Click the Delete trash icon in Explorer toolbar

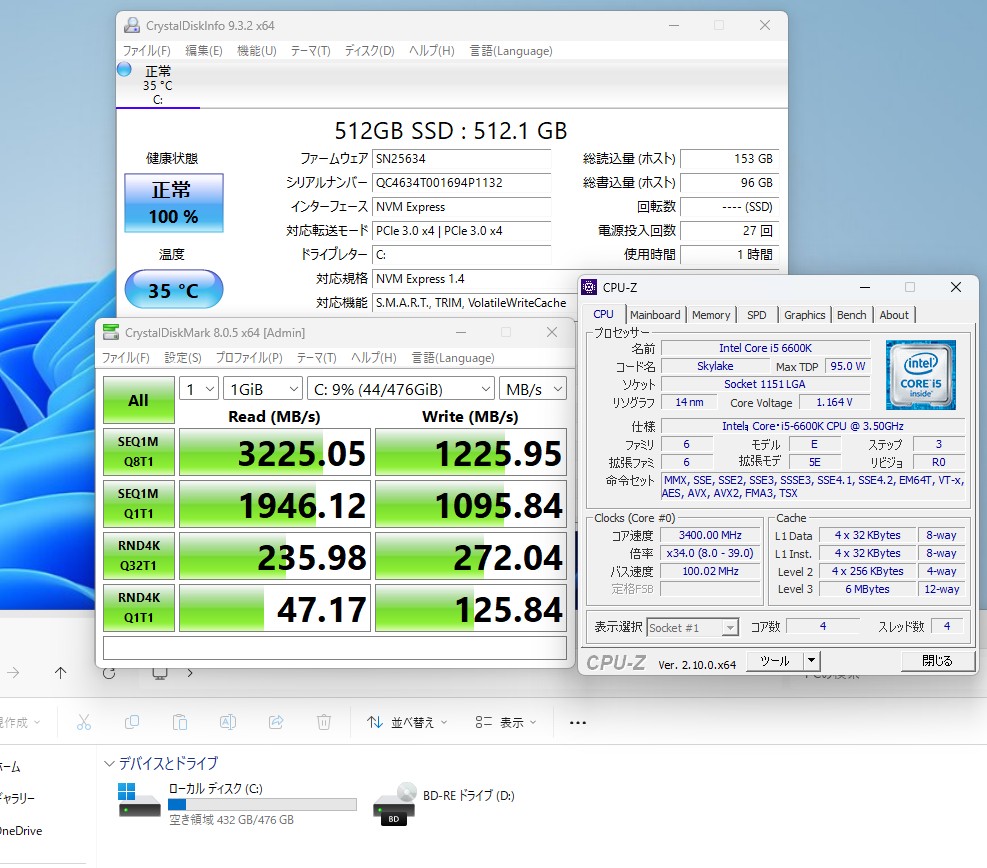pyautogui.click(x=324, y=723)
